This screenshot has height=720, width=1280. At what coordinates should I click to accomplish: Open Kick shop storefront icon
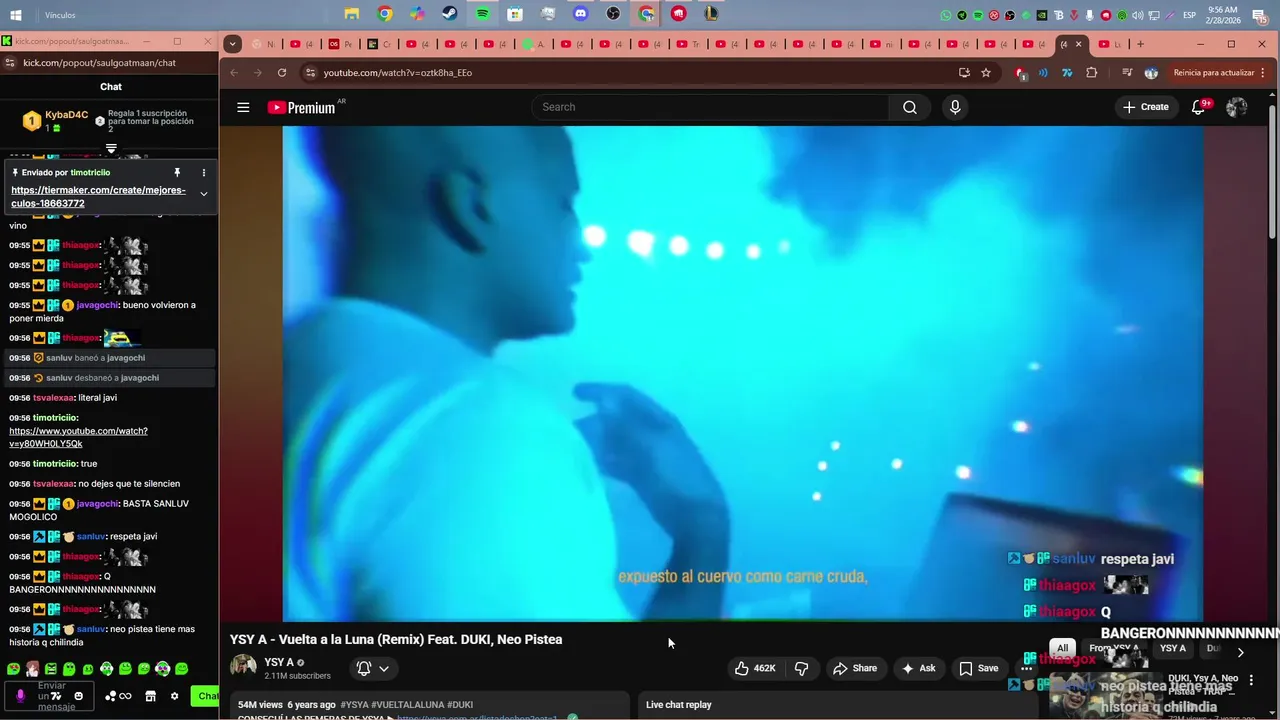pyautogui.click(x=150, y=696)
